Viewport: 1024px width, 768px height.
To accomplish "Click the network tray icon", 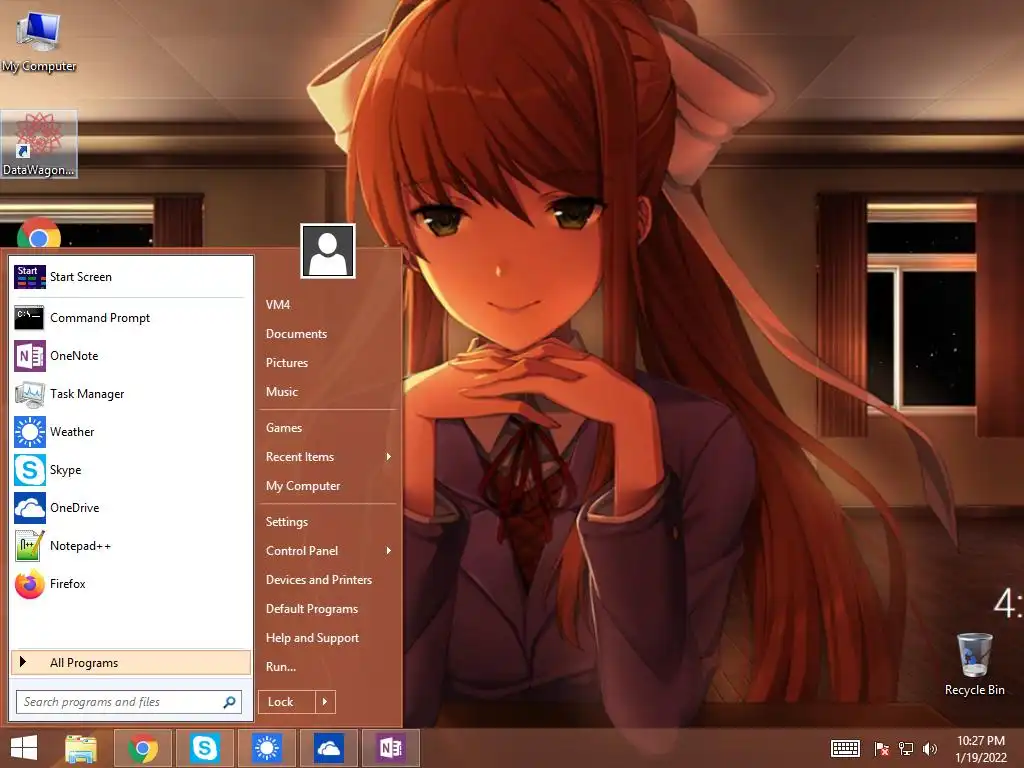I will [906, 748].
